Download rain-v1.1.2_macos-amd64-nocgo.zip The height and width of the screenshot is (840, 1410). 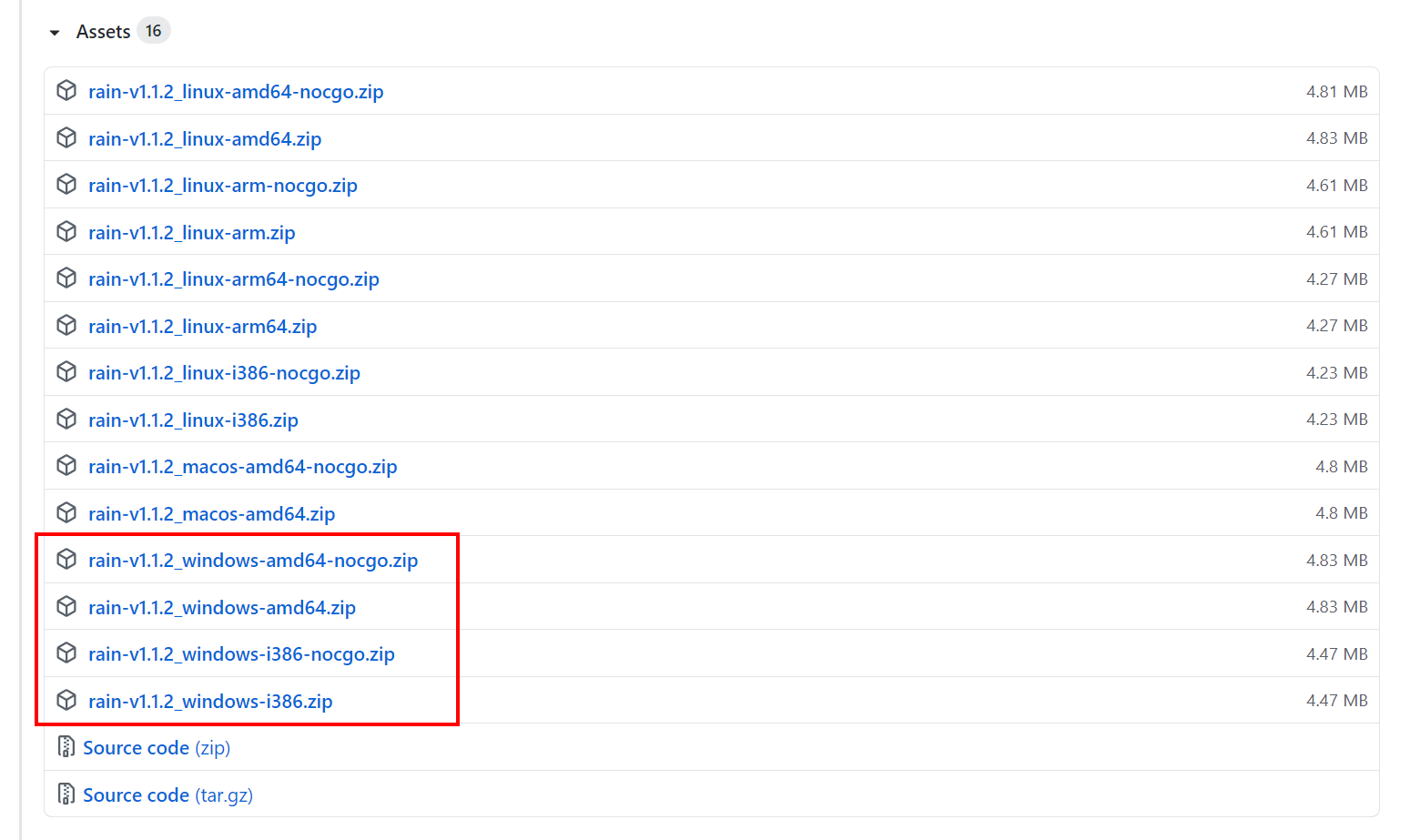tap(242, 466)
